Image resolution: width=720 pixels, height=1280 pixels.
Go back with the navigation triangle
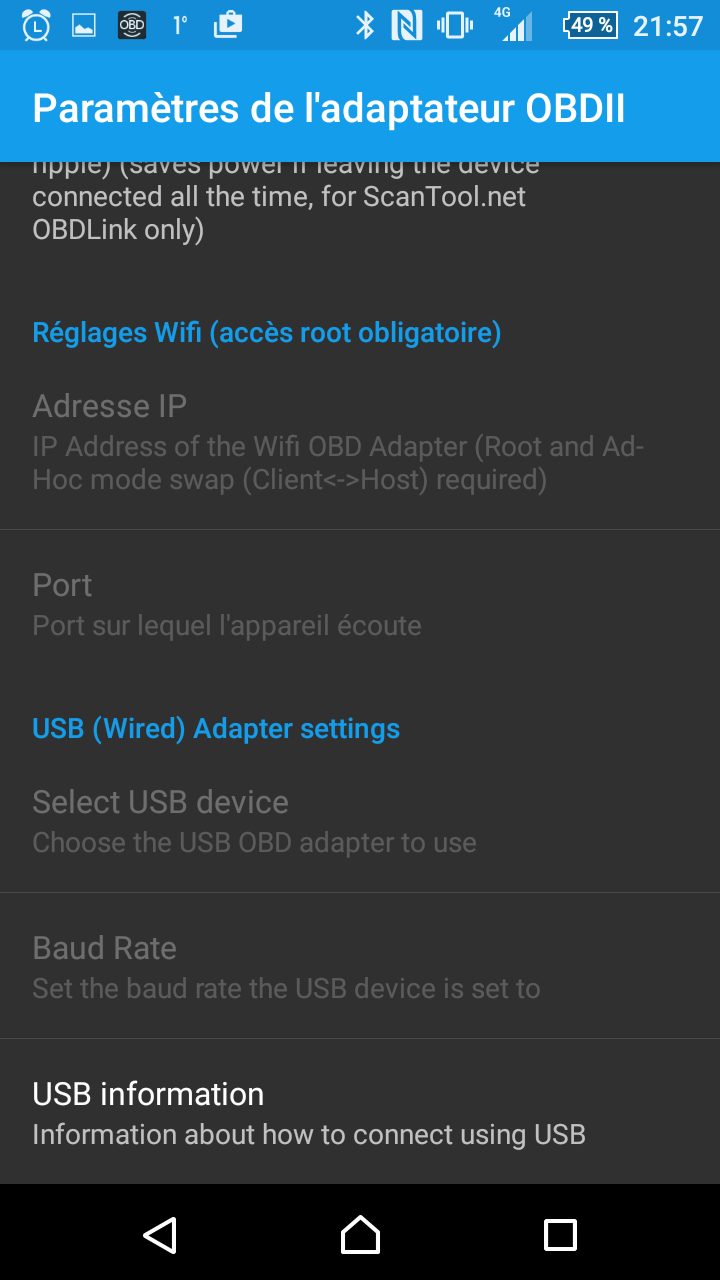pyautogui.click(x=160, y=1235)
